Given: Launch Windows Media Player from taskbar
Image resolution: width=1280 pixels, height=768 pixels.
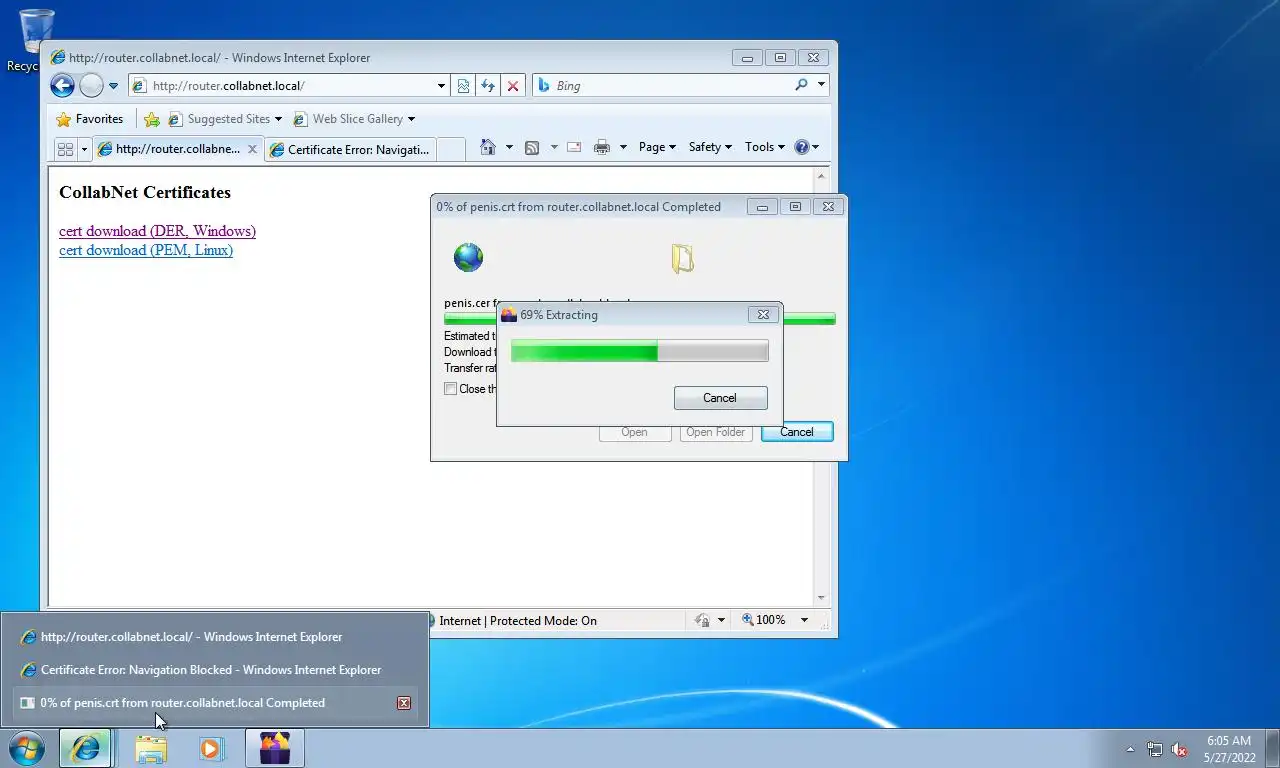Looking at the screenshot, I should tap(212, 748).
